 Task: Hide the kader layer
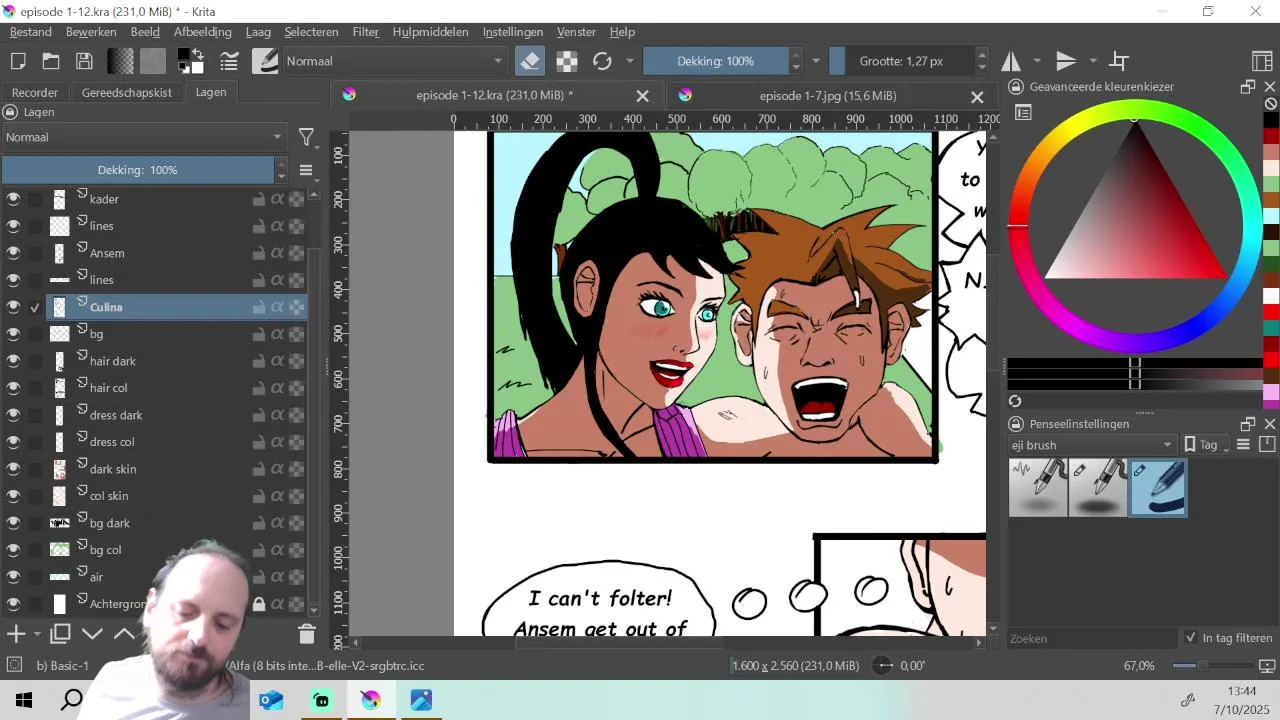coord(13,199)
